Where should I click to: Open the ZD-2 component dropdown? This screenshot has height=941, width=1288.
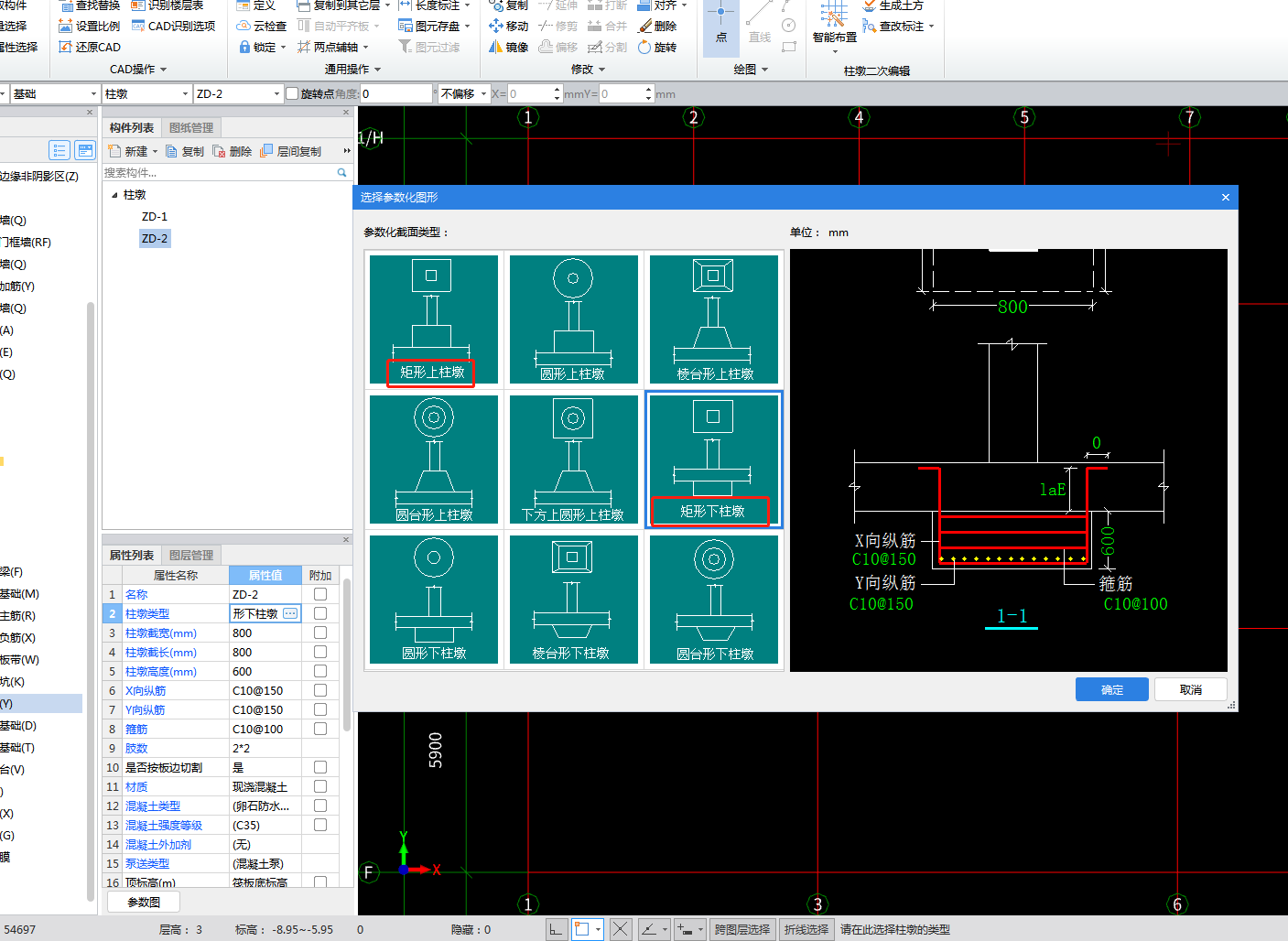point(276,93)
